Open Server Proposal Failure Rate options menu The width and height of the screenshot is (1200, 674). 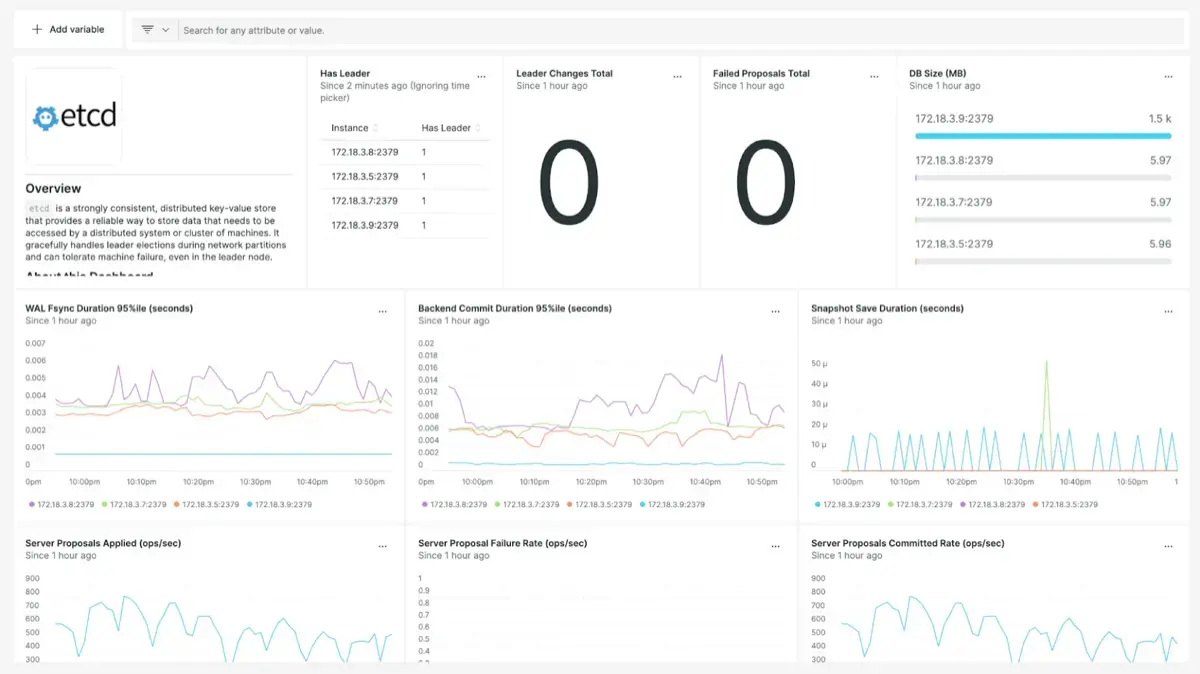pyautogui.click(x=776, y=547)
